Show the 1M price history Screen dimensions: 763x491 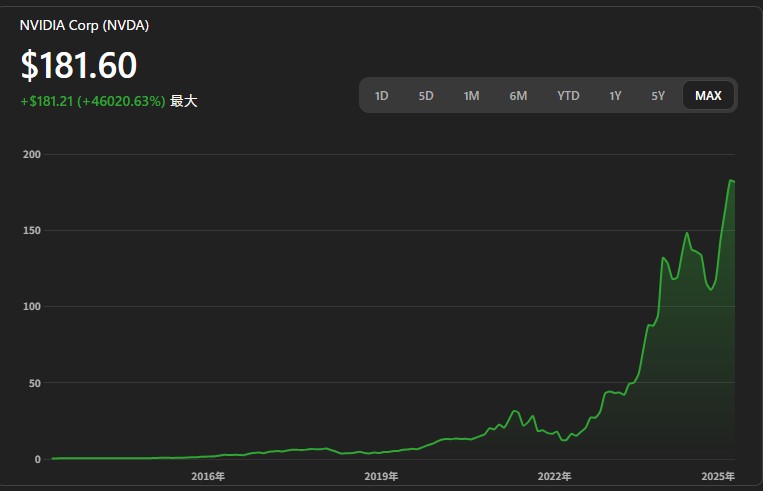click(x=471, y=96)
